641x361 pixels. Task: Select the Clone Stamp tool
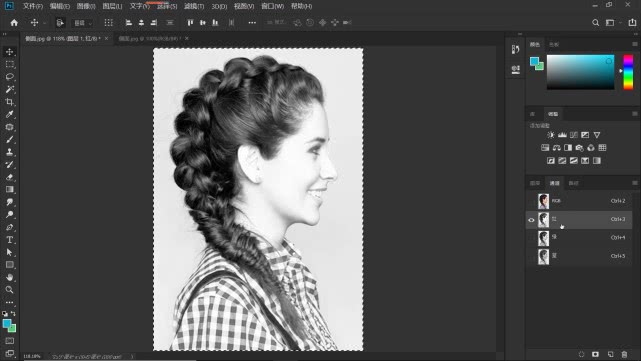click(9, 152)
